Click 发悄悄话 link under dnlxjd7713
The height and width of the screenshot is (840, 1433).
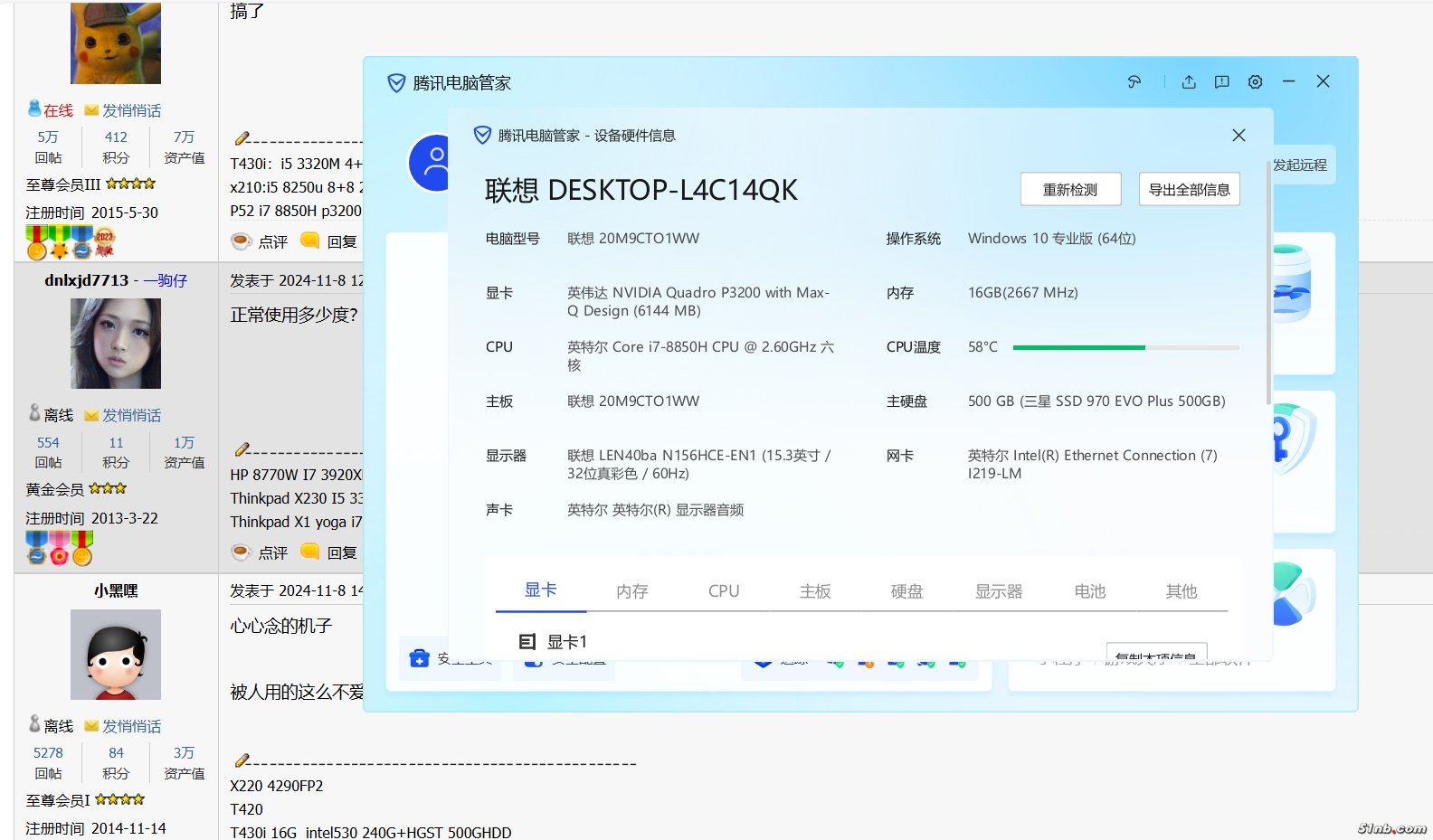131,415
